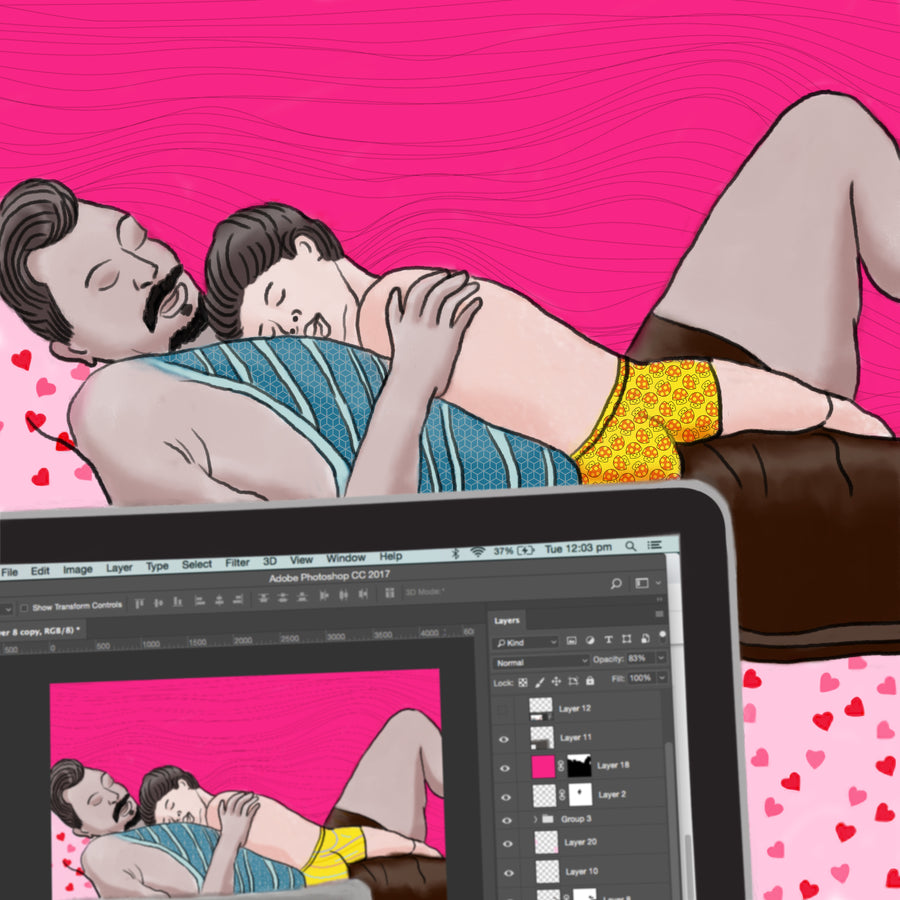Open Spotlight search in the menu bar
The height and width of the screenshot is (900, 900).
631,547
